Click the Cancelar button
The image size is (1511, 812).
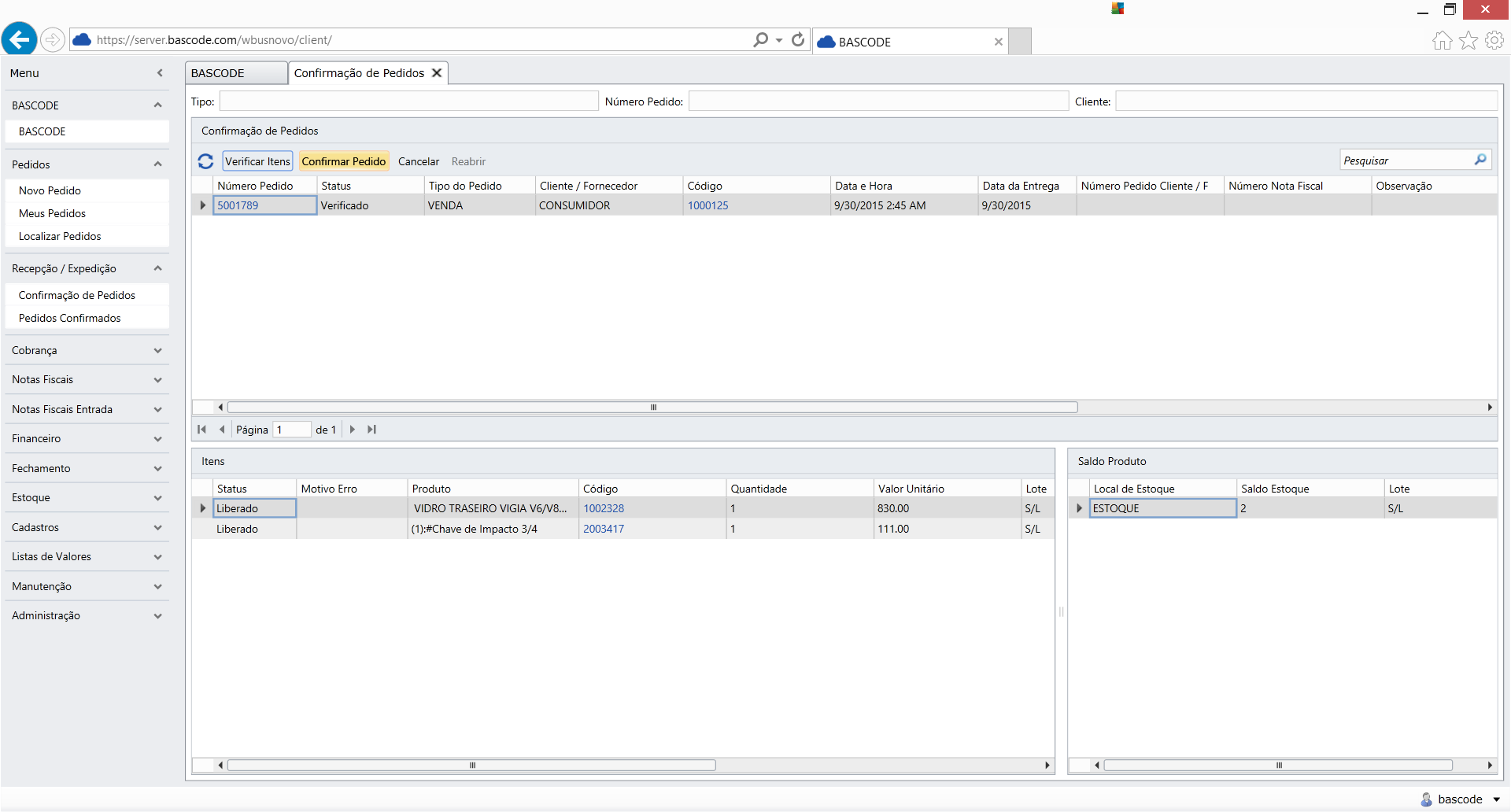coord(419,161)
